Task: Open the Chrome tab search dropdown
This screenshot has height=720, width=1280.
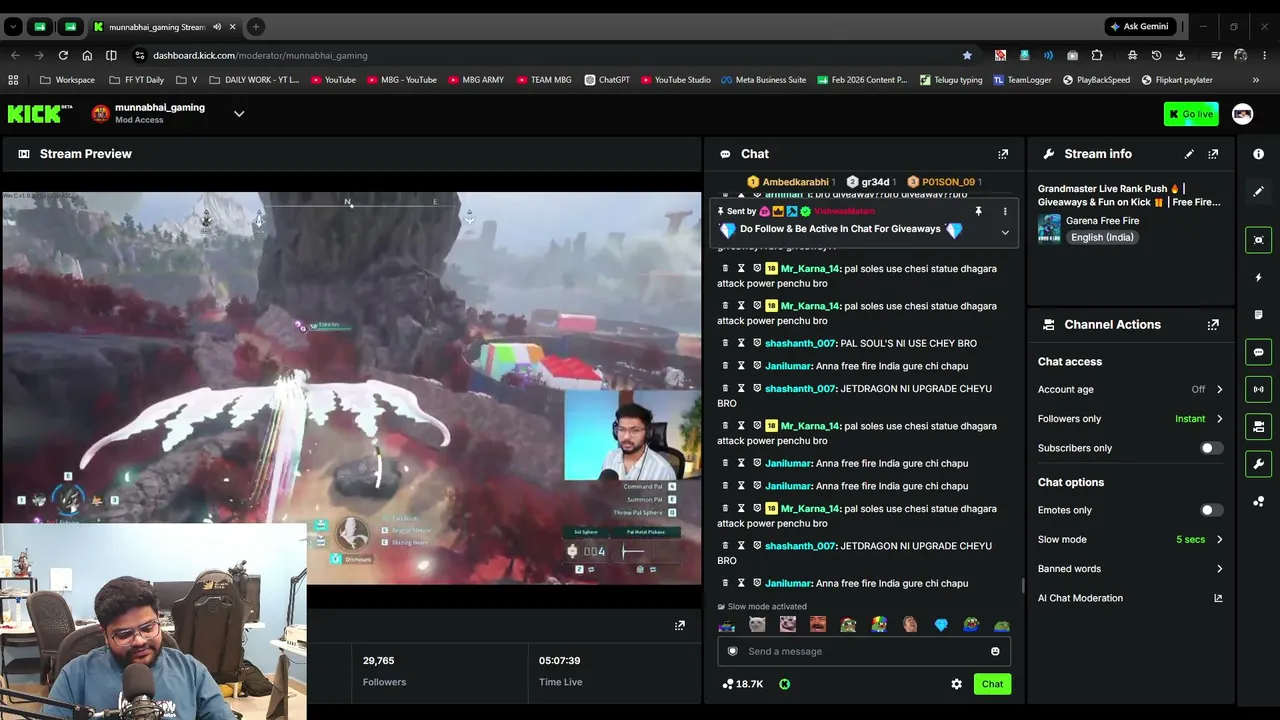Action: [x=13, y=27]
